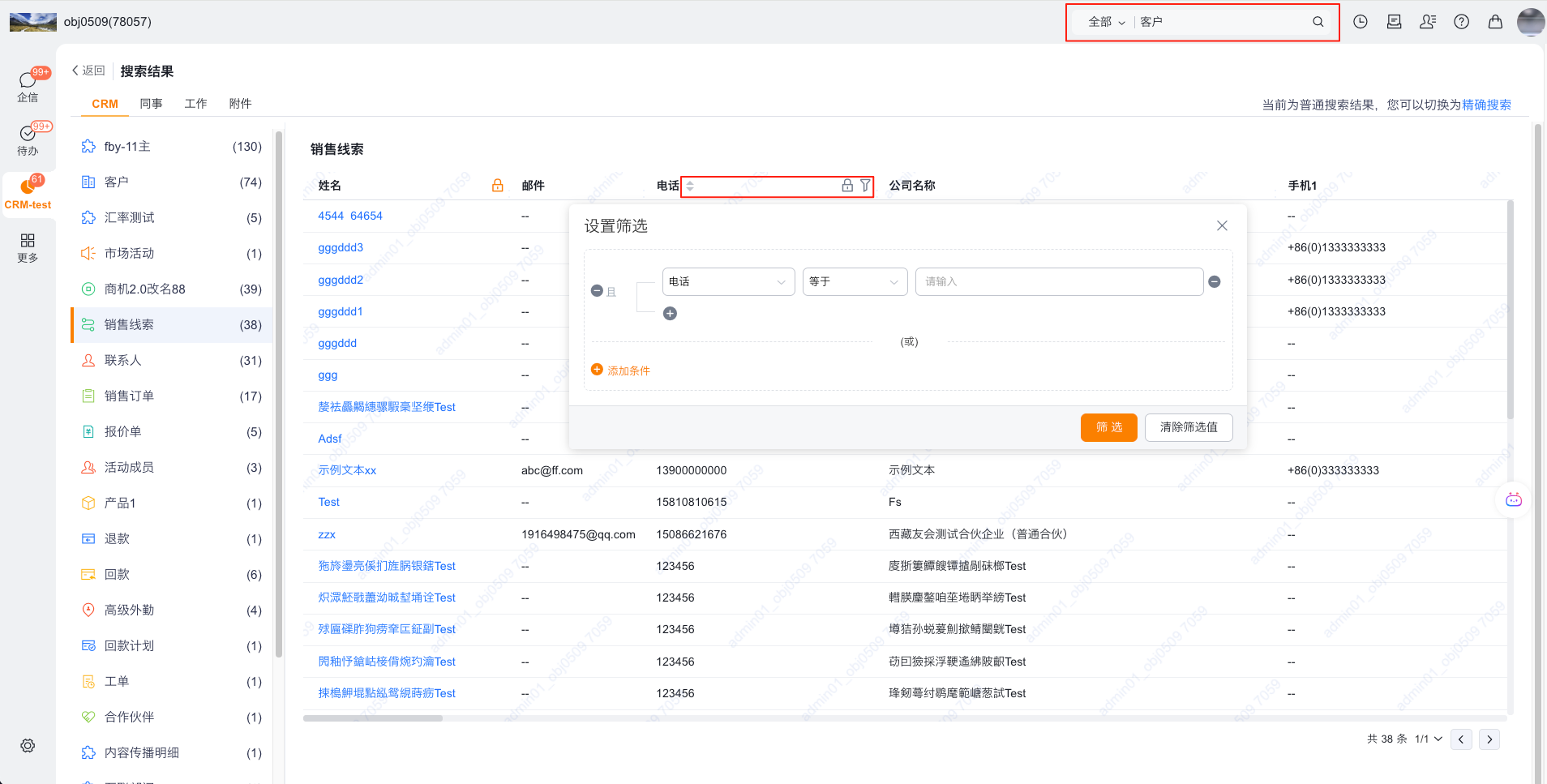The width and height of the screenshot is (1547, 784).
Task: Click the 精确搜索 link
Action: tap(1486, 105)
